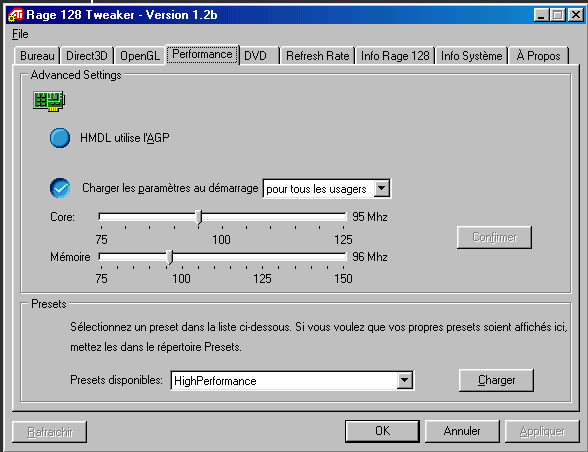The height and width of the screenshot is (452, 588).
Task: Click the Charger button
Action: pos(496,380)
